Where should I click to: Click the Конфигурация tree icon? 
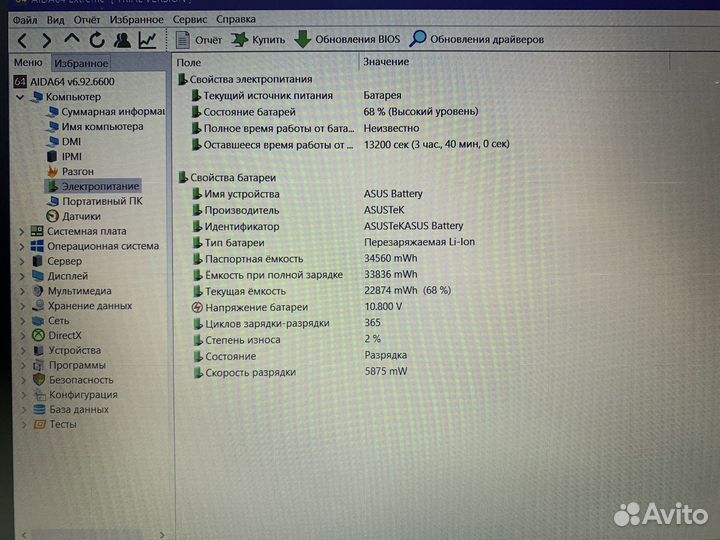click(39, 394)
